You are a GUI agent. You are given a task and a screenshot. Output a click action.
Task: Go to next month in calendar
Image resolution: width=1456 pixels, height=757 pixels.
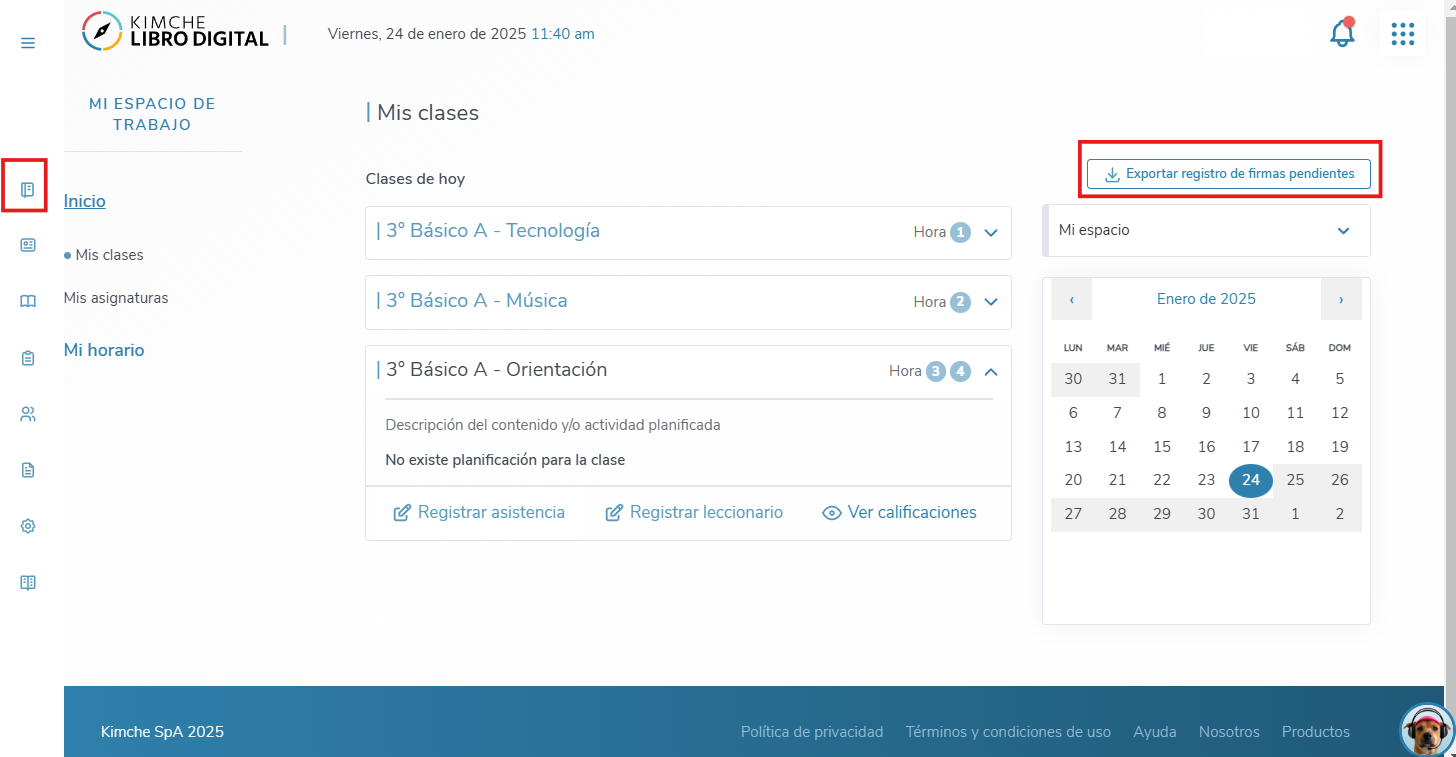[x=1341, y=299]
